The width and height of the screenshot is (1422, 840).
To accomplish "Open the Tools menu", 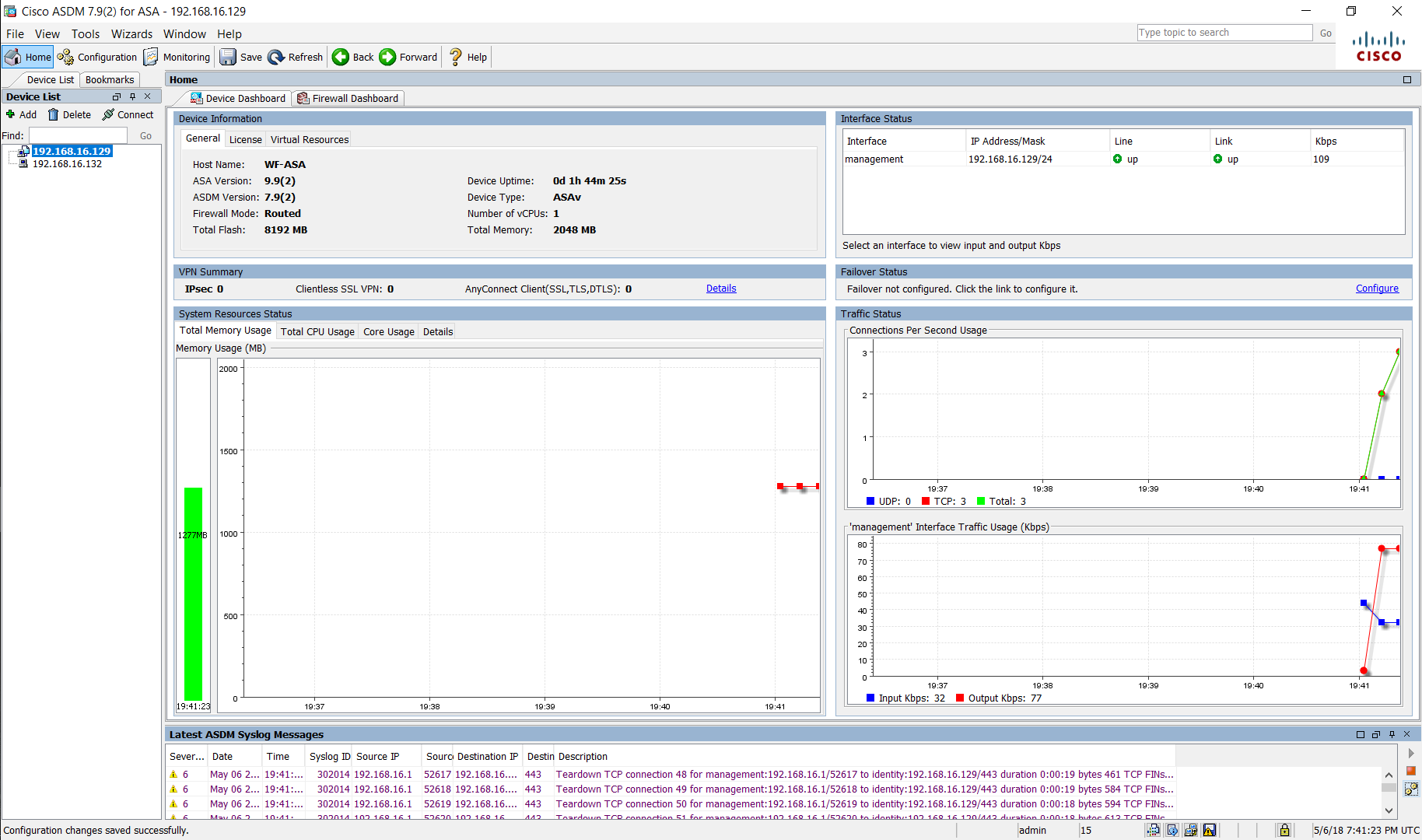I will pyautogui.click(x=86, y=34).
